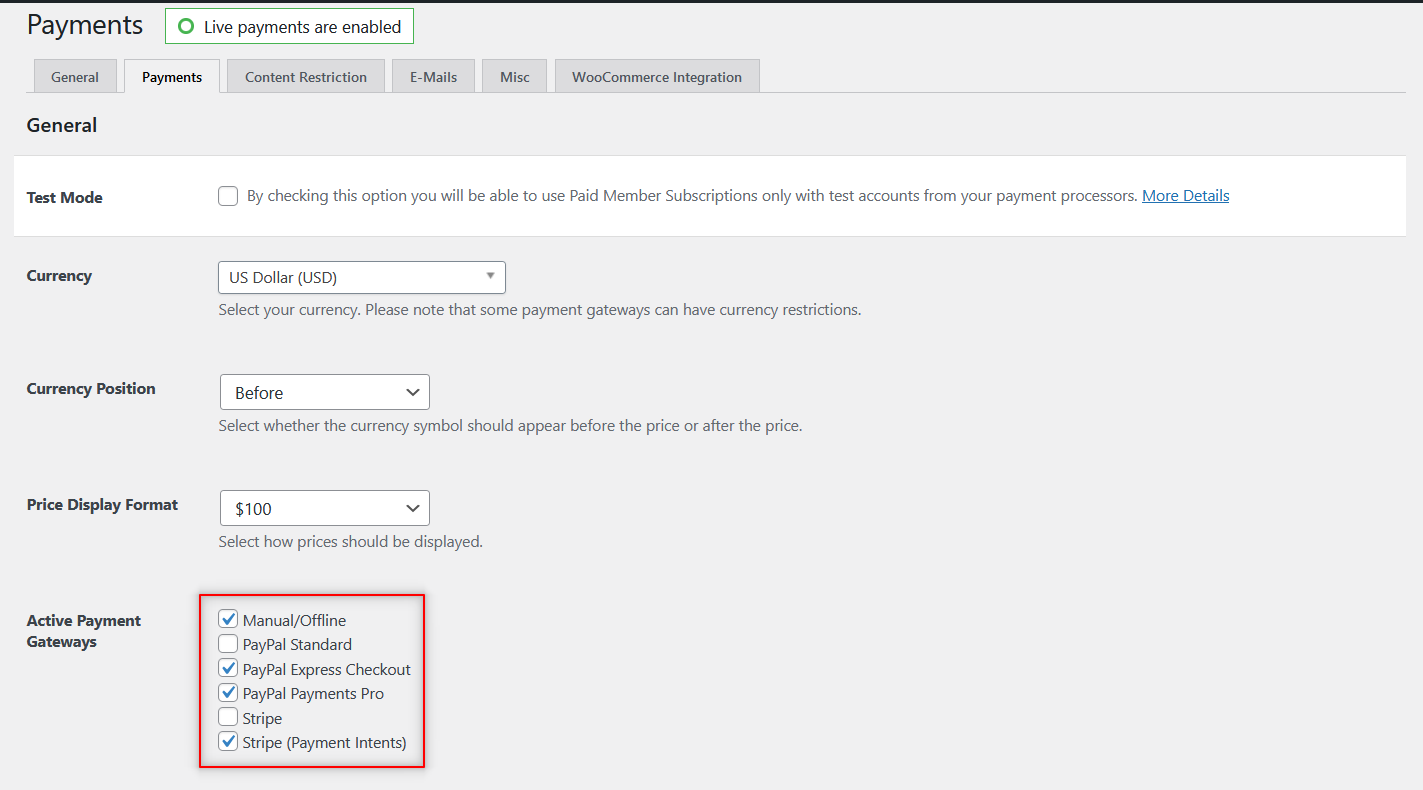Viewport: 1423px width, 790px height.
Task: Click the Currency Position label
Action: point(91,388)
